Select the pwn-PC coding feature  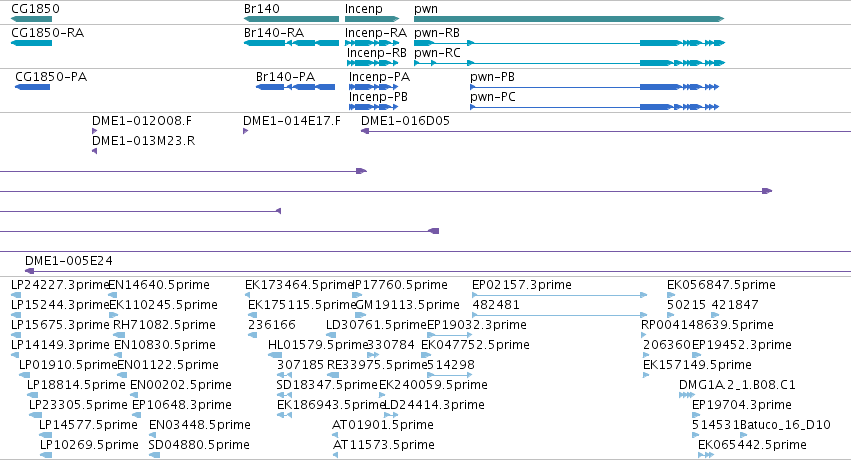[x=594, y=107]
